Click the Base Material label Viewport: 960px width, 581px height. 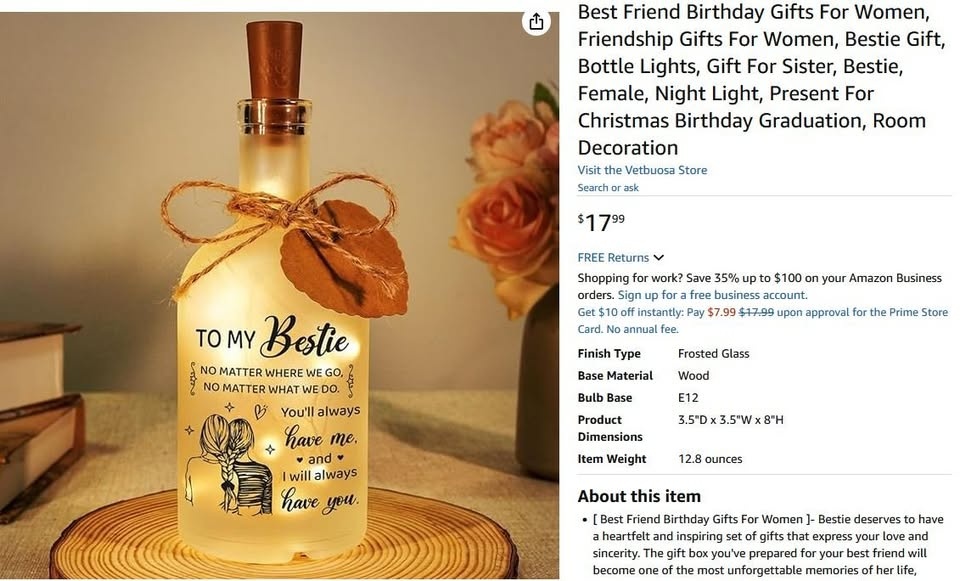point(615,376)
